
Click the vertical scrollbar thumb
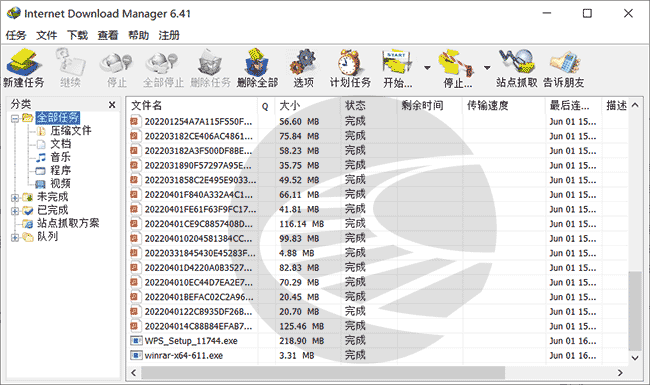pyautogui.click(x=635, y=311)
